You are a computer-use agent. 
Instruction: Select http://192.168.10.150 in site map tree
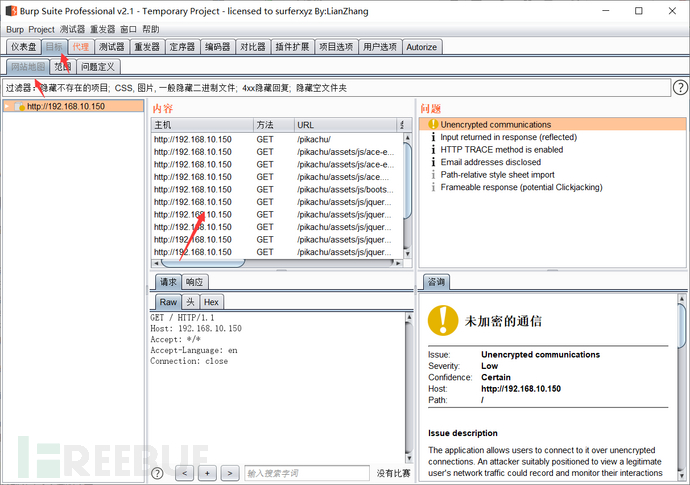pyautogui.click(x=66, y=106)
